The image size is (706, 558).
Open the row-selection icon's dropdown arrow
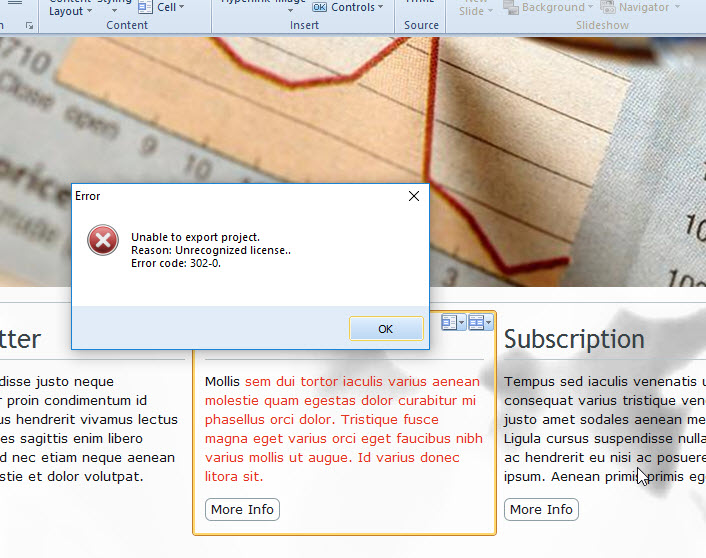489,322
